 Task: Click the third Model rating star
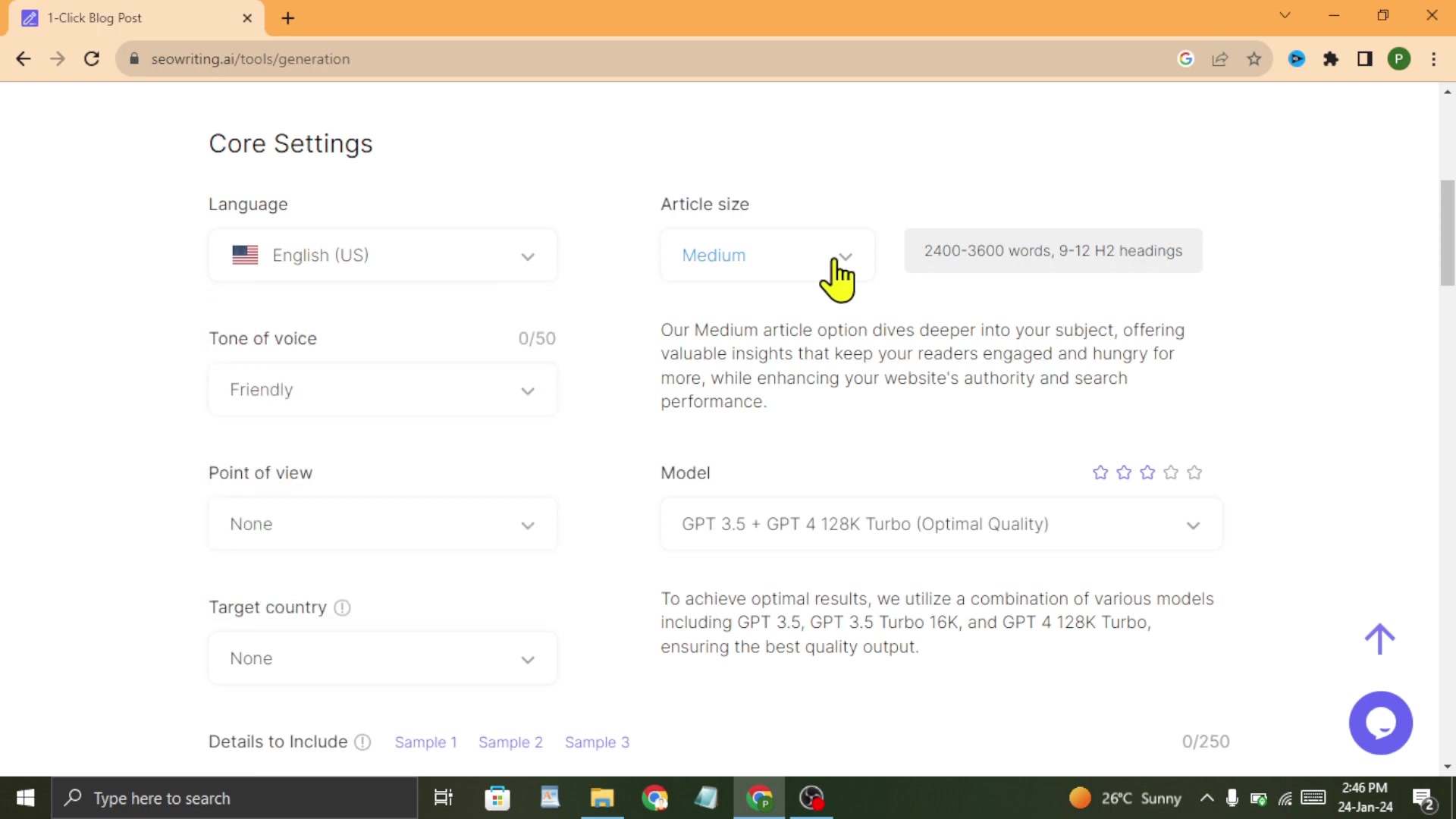(x=1147, y=472)
